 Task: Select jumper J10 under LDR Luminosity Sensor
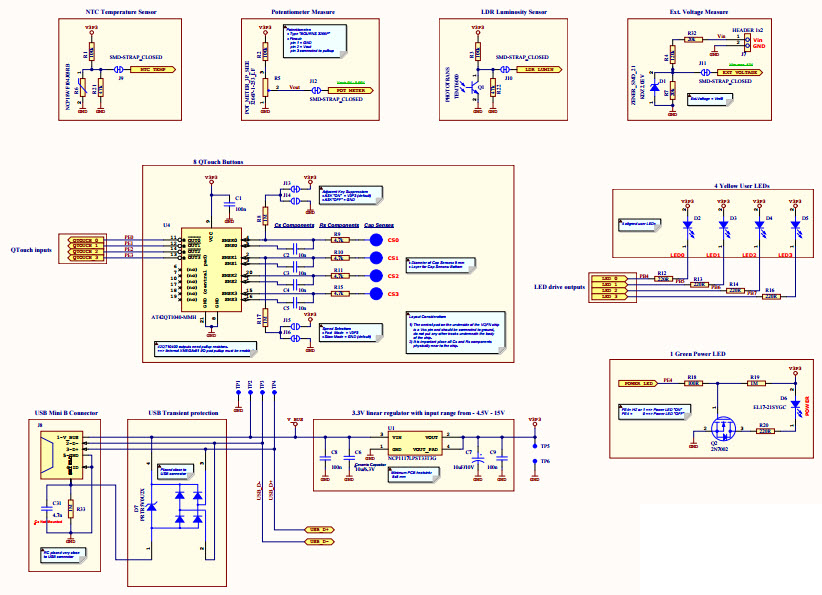(505, 70)
